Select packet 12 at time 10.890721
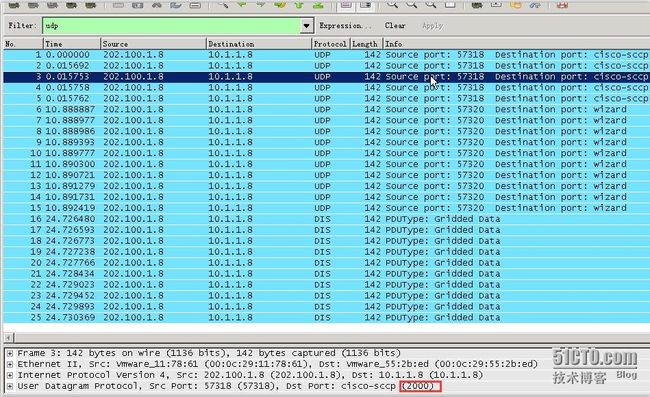The width and height of the screenshot is (650, 397). pyautogui.click(x=327, y=175)
